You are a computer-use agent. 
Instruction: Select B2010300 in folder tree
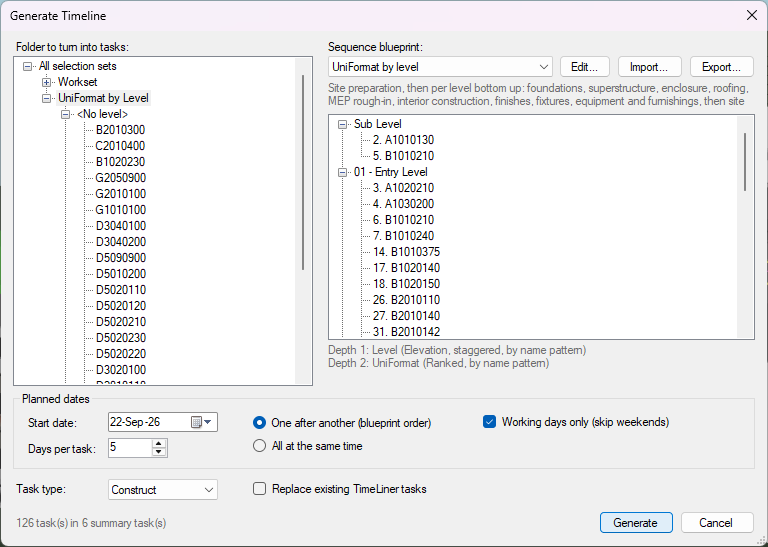pos(120,130)
